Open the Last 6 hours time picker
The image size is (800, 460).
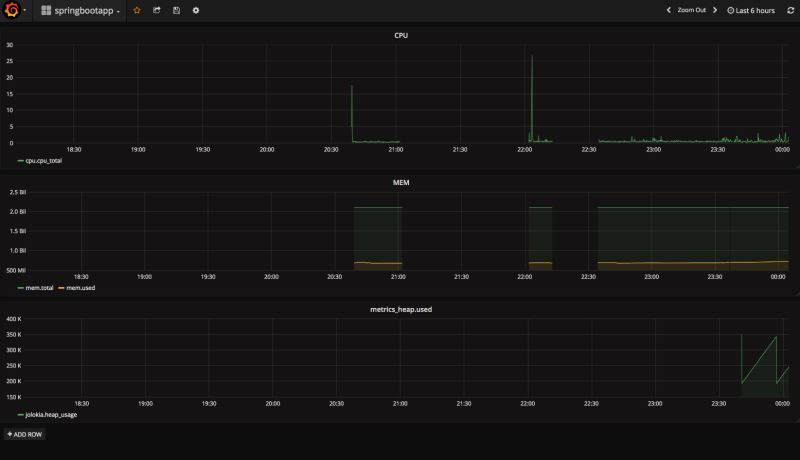coord(751,10)
